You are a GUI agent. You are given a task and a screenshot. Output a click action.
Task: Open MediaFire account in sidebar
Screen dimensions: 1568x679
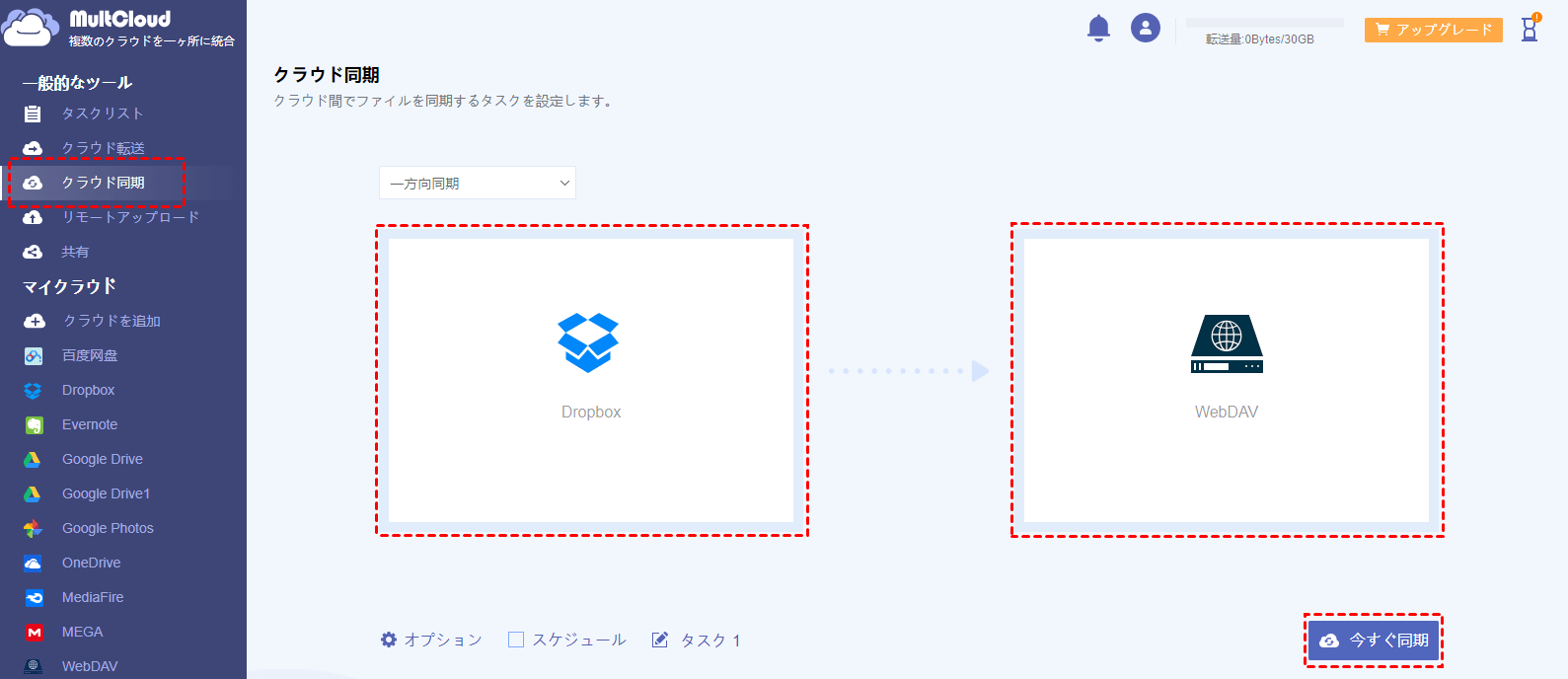[x=93, y=597]
